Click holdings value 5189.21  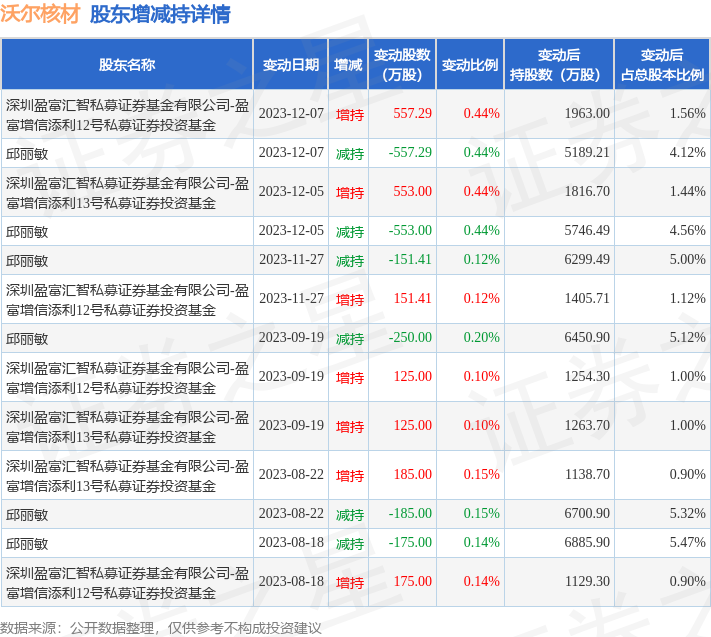tap(587, 152)
